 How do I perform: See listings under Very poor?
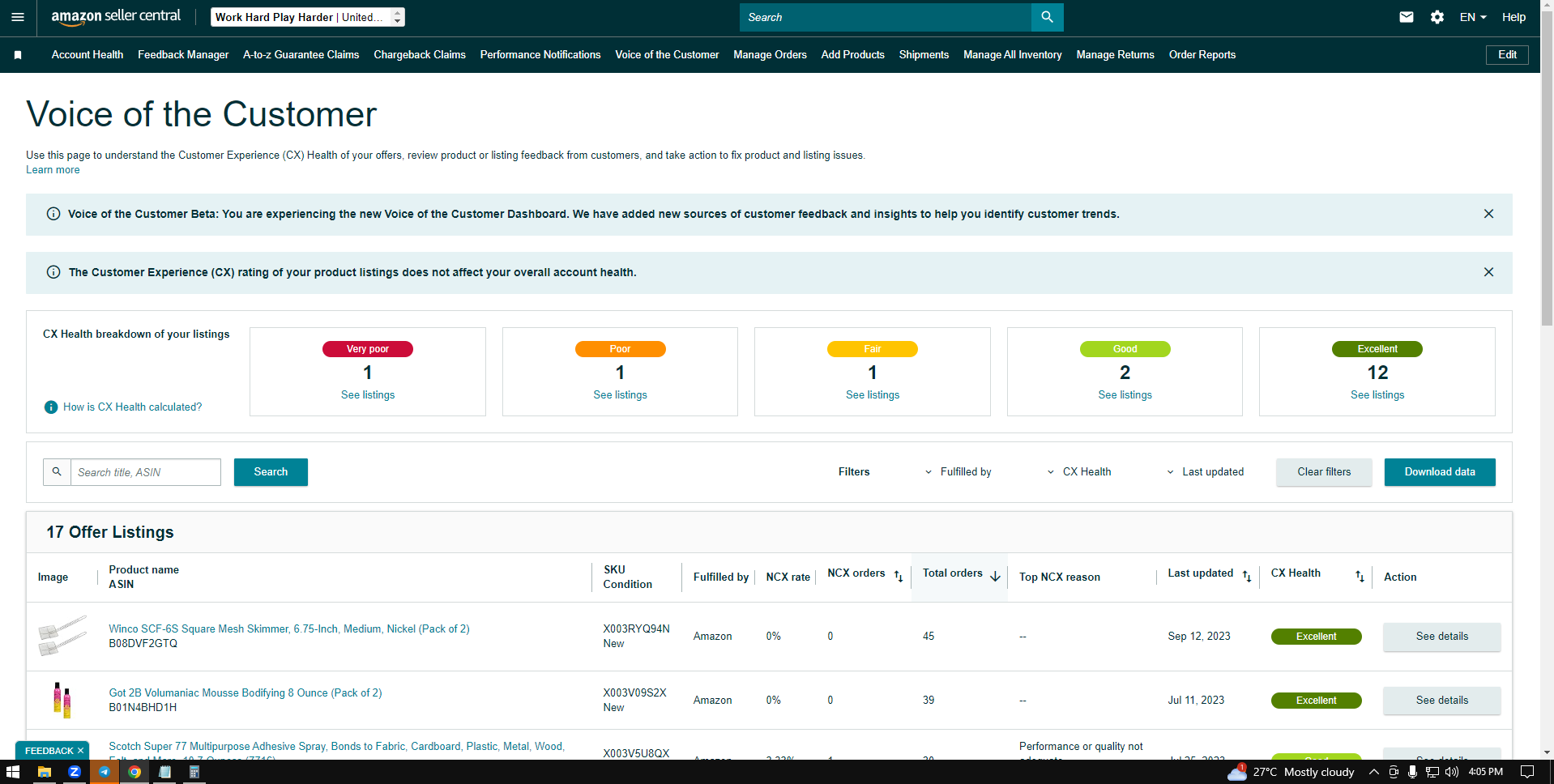[x=368, y=395]
